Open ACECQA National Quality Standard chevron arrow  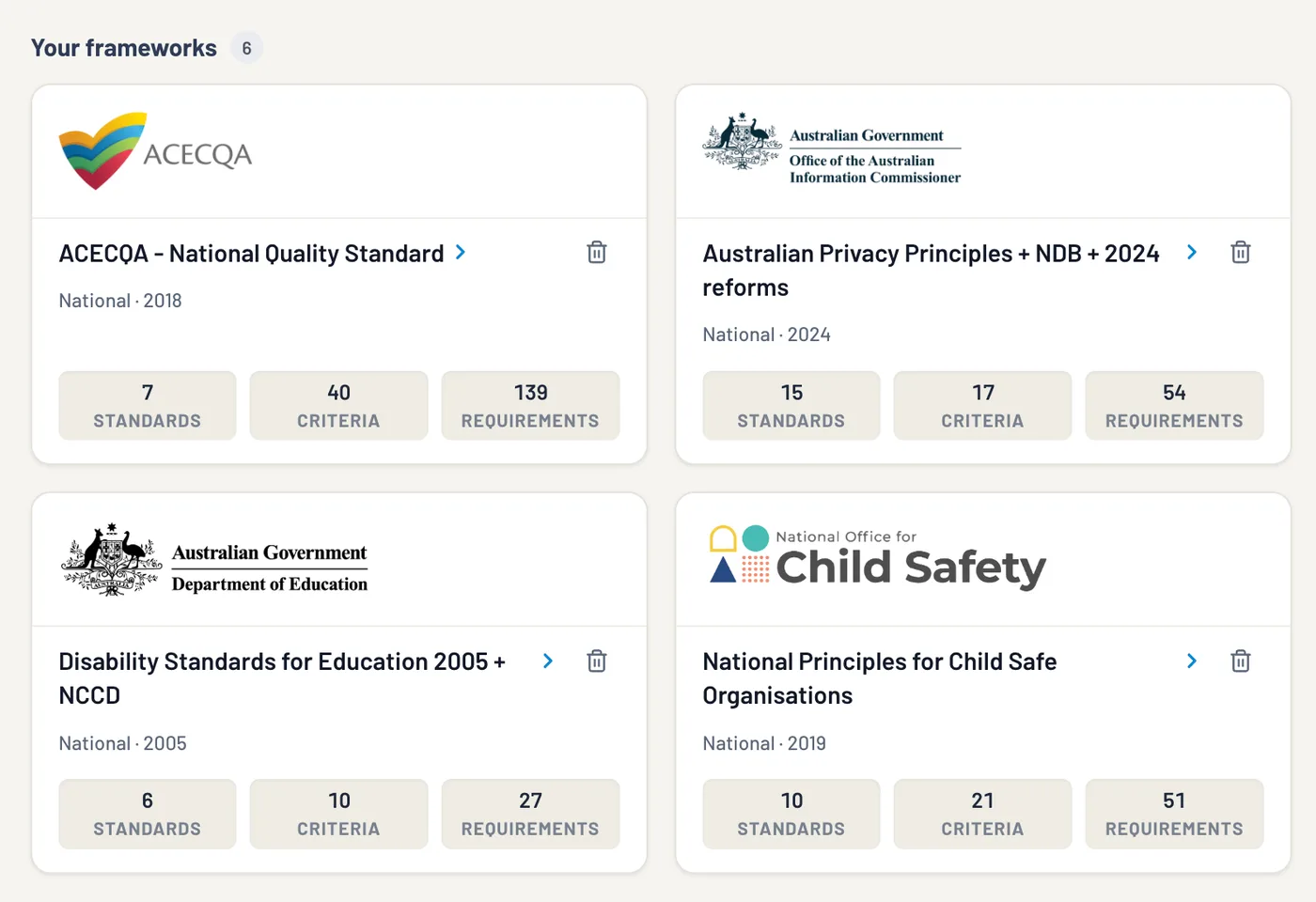click(x=461, y=253)
